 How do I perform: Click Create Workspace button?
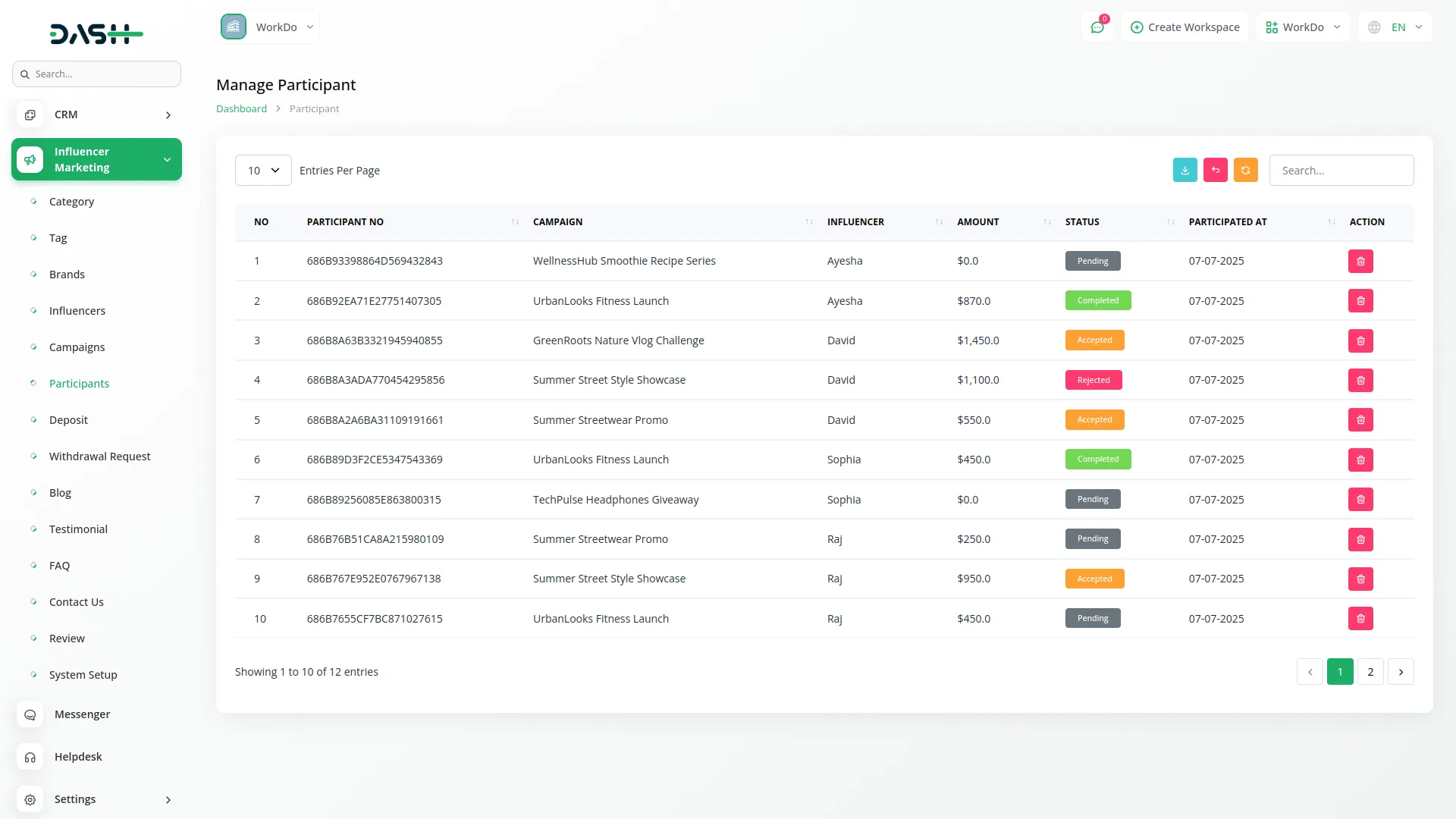pos(1185,27)
